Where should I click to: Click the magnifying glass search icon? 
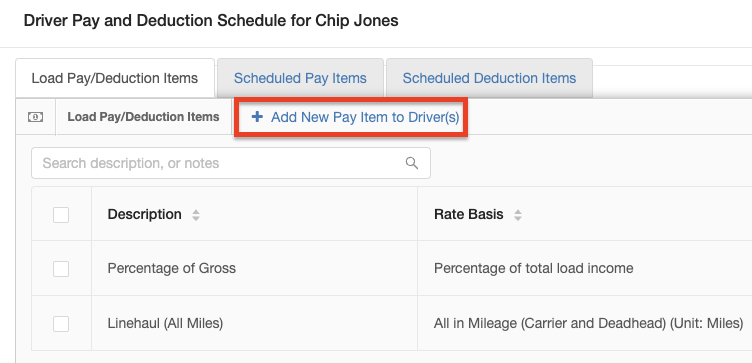pyautogui.click(x=411, y=163)
